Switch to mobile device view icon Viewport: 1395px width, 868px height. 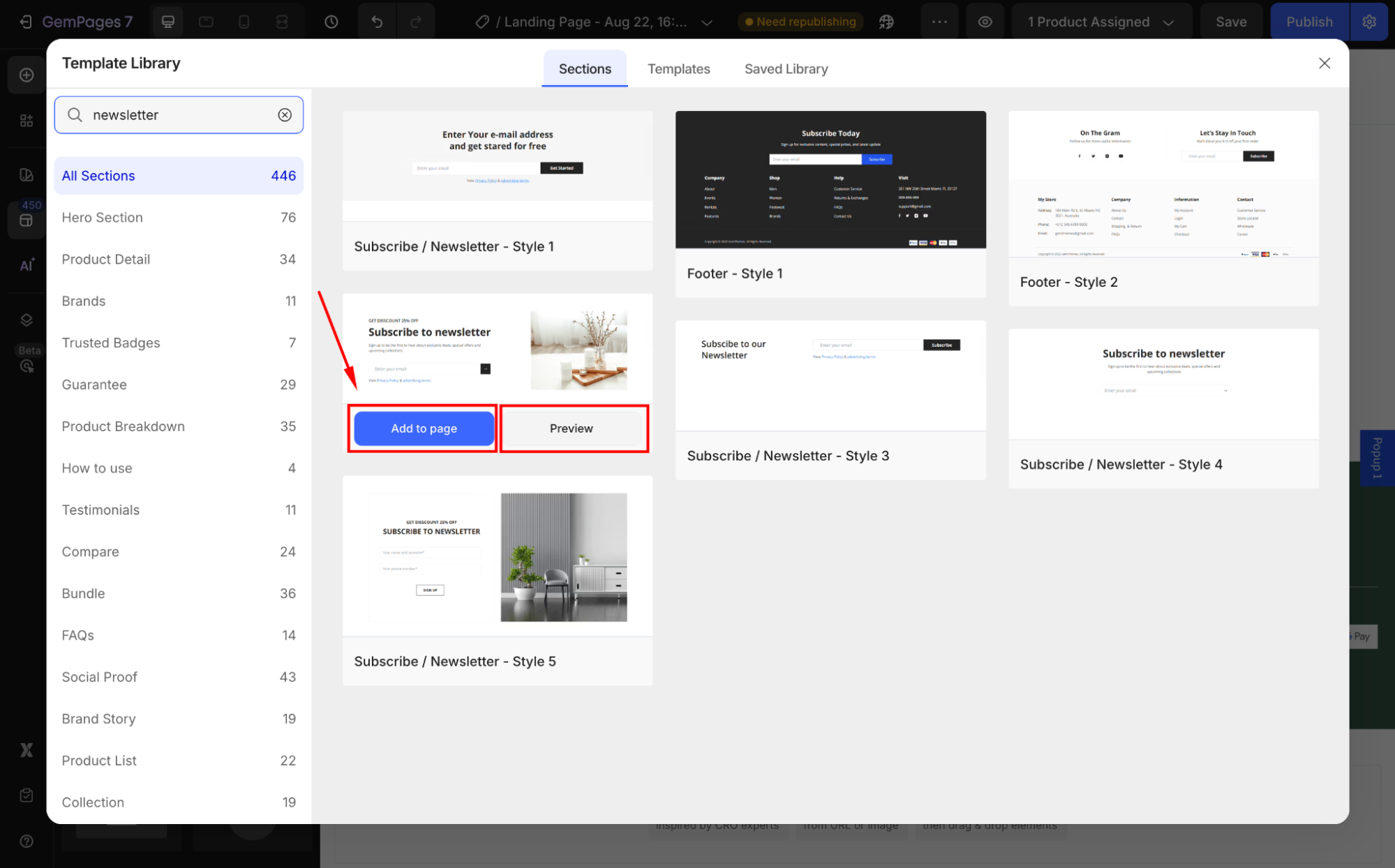[x=244, y=22]
